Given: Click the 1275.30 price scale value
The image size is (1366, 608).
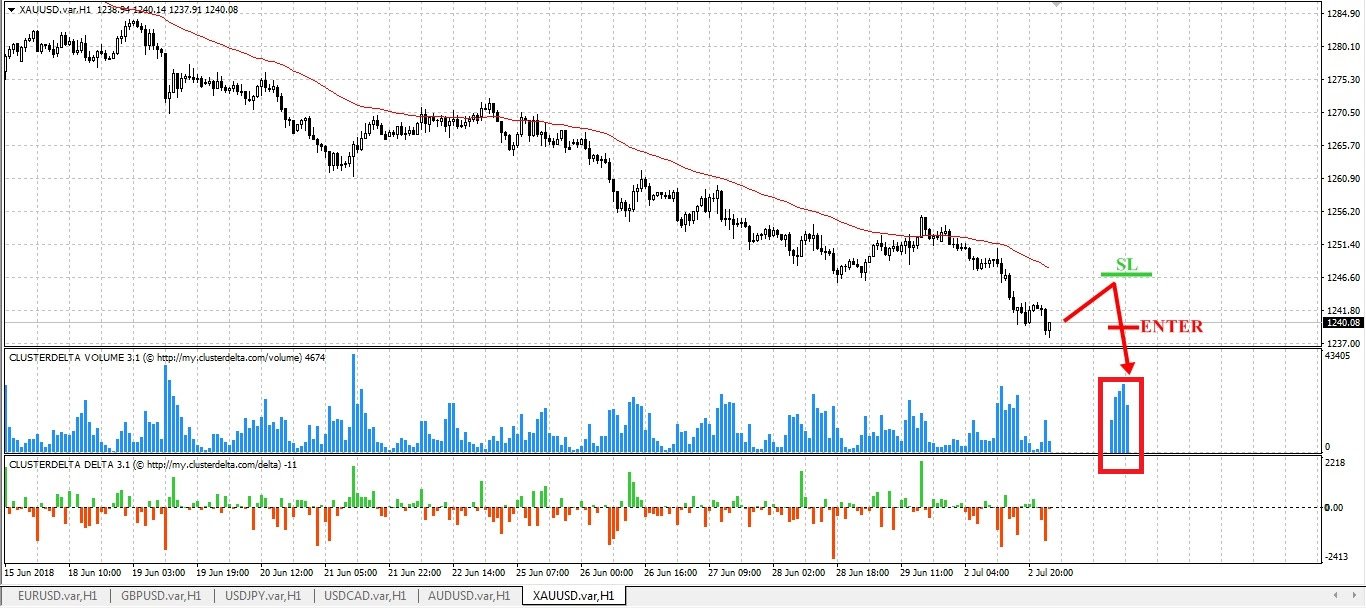Looking at the screenshot, I should 1341,80.
